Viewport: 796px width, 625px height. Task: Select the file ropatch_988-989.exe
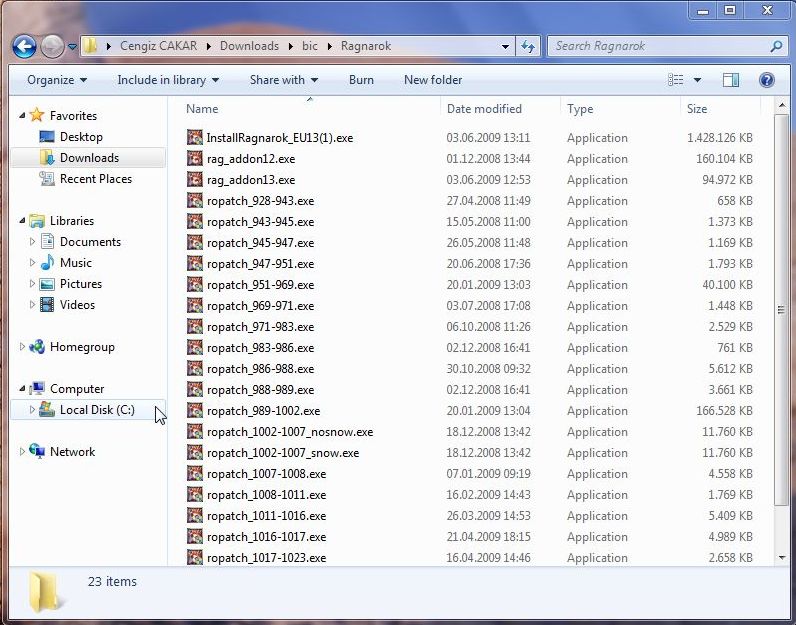[260, 390]
